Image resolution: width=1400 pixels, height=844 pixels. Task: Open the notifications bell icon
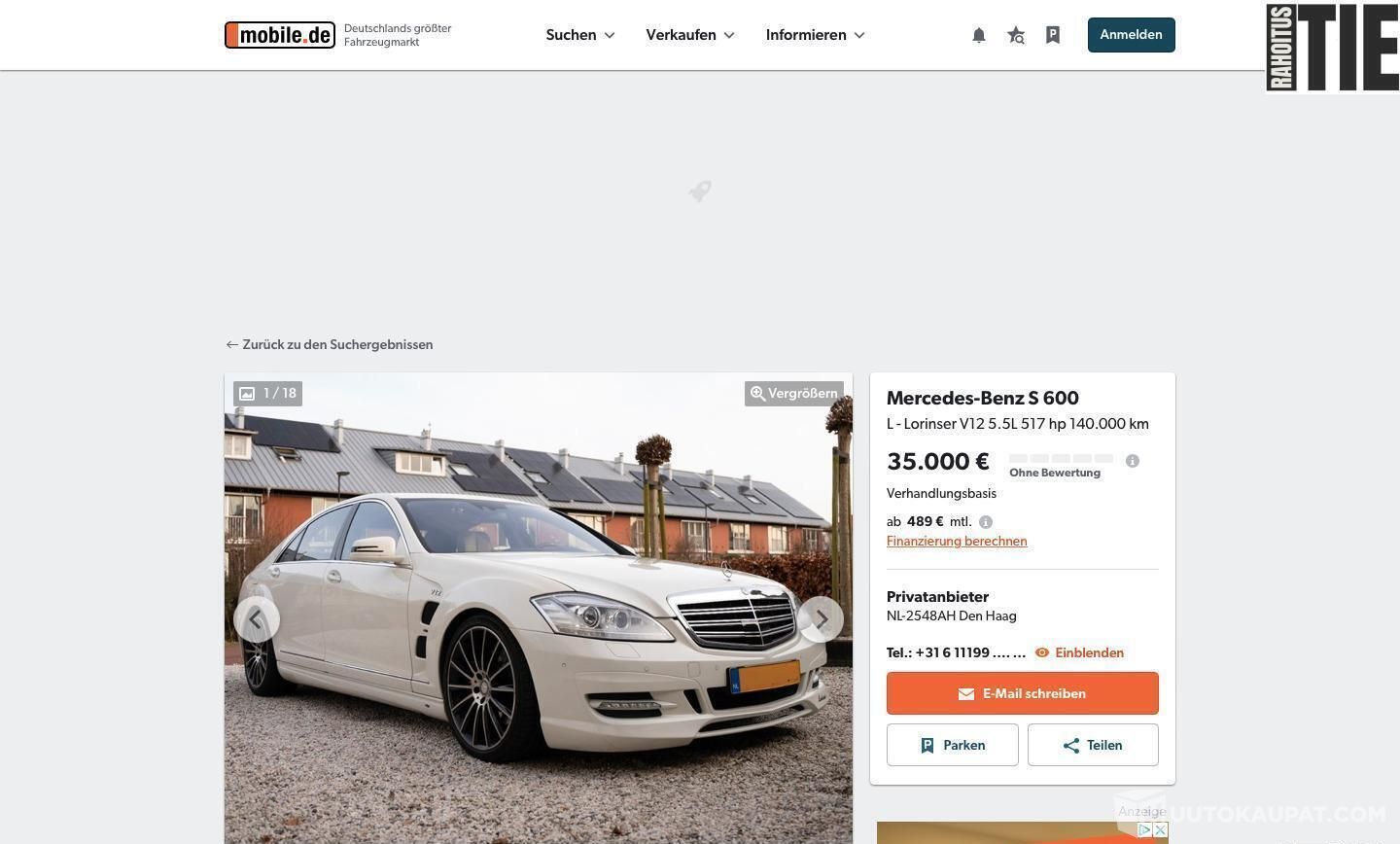tap(979, 35)
